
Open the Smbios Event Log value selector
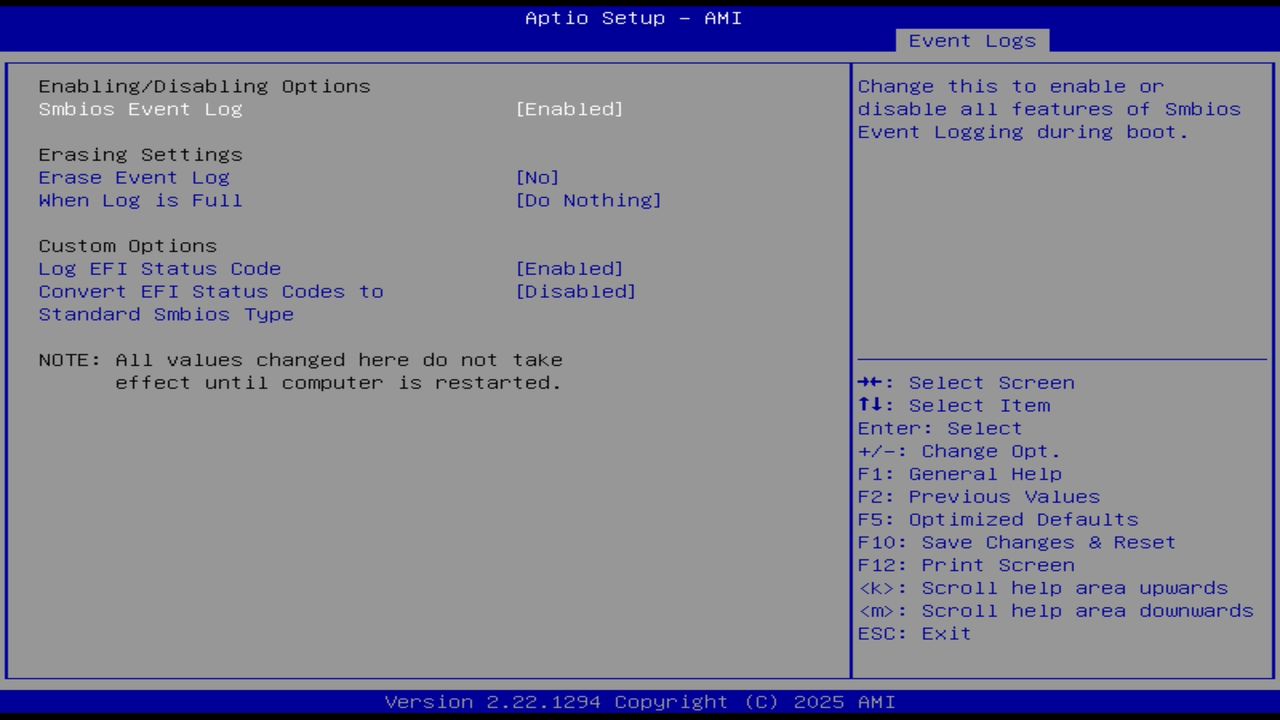click(x=569, y=109)
